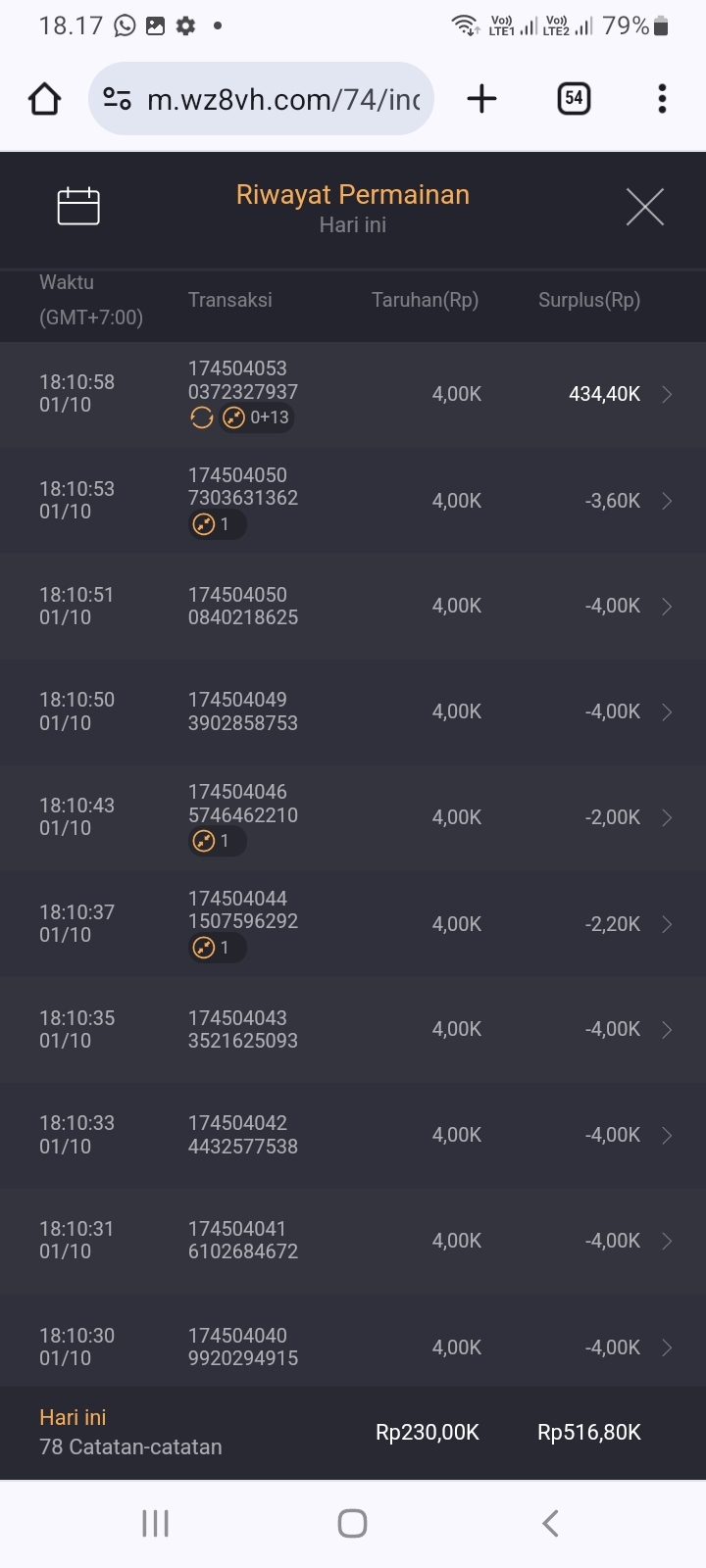Tap the free spin badge on 18:10:37 row
This screenshot has width=706, height=1568.
click(216, 948)
